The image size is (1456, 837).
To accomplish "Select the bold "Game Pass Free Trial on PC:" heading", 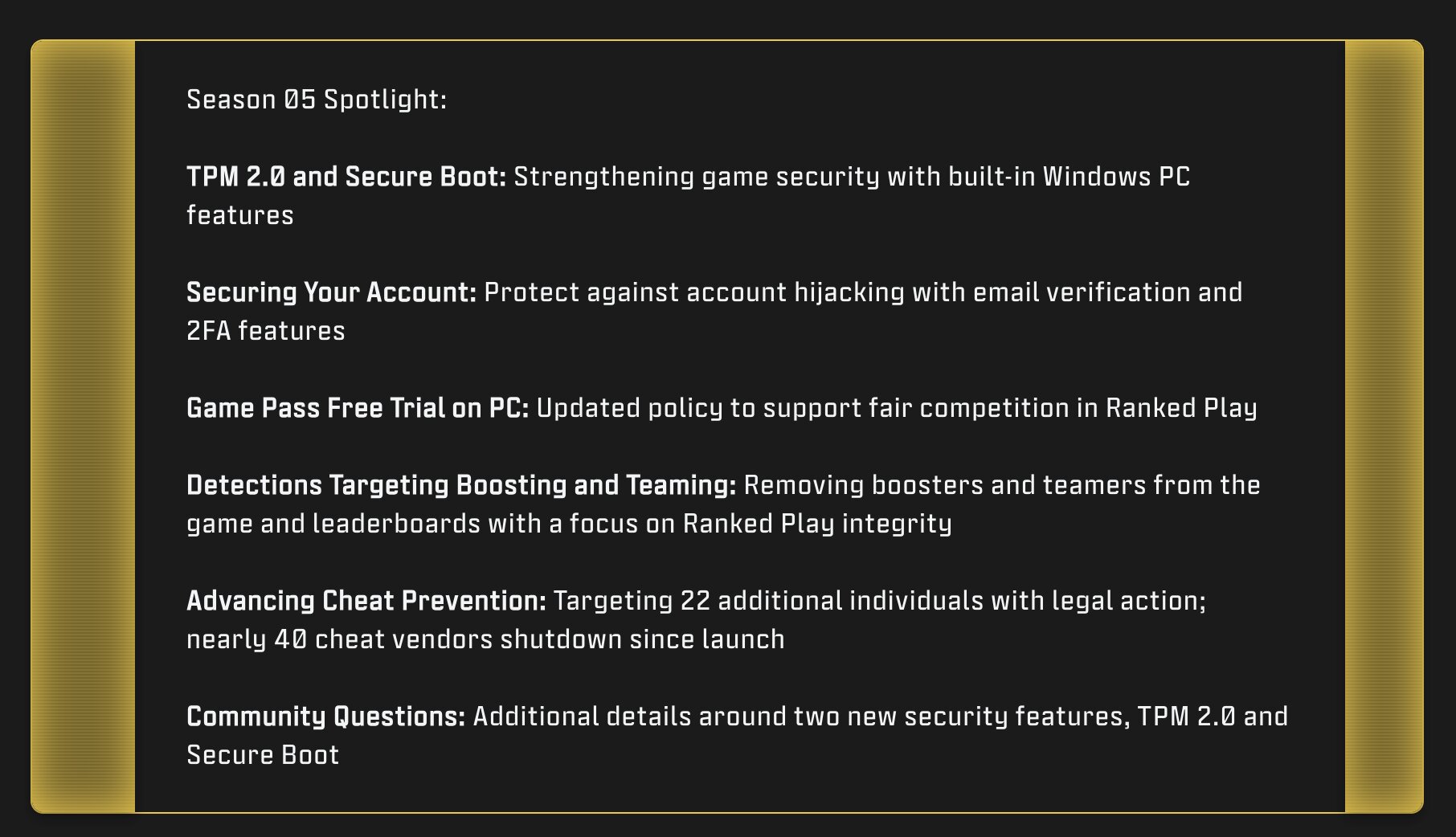I will point(358,408).
